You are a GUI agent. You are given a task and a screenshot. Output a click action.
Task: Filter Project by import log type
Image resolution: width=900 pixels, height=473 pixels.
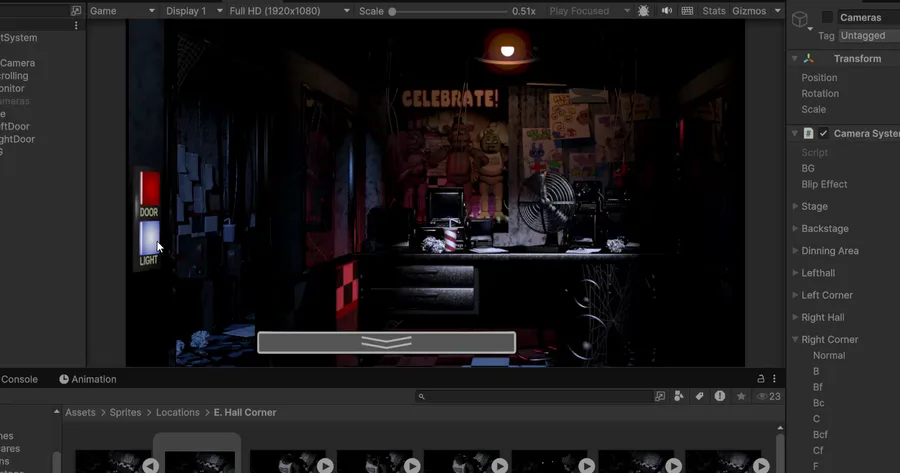click(x=720, y=396)
